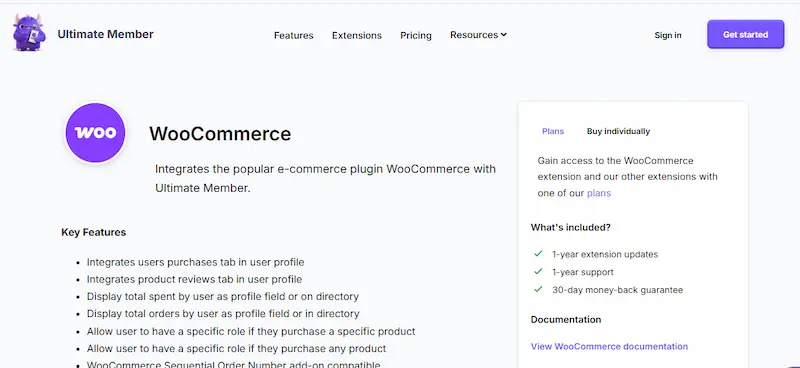The height and width of the screenshot is (368, 800).
Task: Click the Sign in link
Action: 668,35
